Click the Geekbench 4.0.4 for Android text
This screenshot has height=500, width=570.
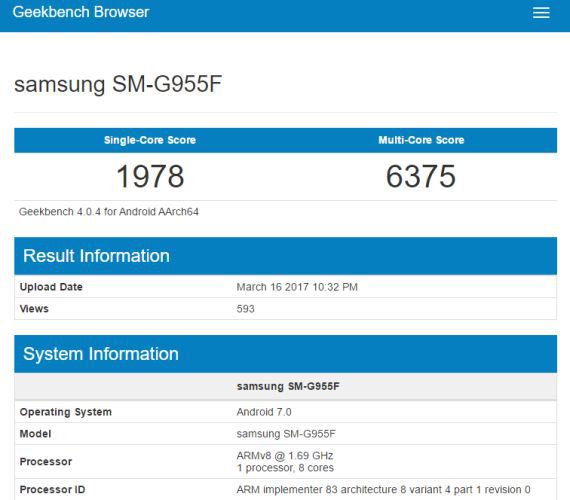(x=109, y=212)
